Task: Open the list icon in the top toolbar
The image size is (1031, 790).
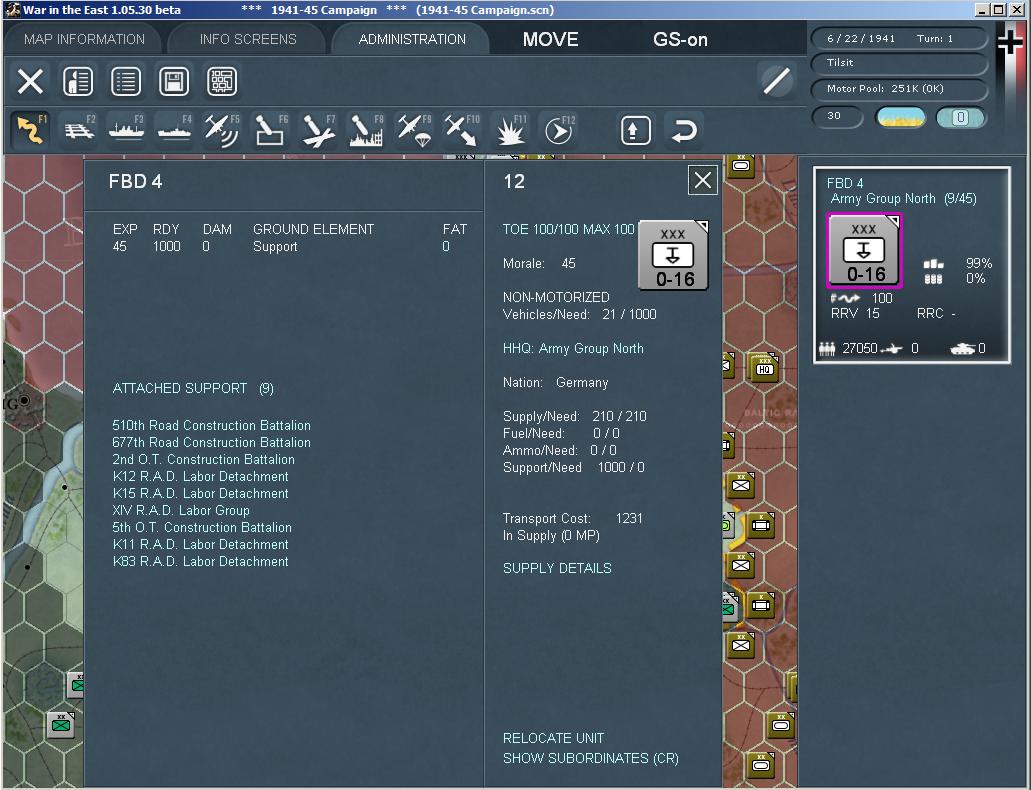Action: pyautogui.click(x=126, y=82)
